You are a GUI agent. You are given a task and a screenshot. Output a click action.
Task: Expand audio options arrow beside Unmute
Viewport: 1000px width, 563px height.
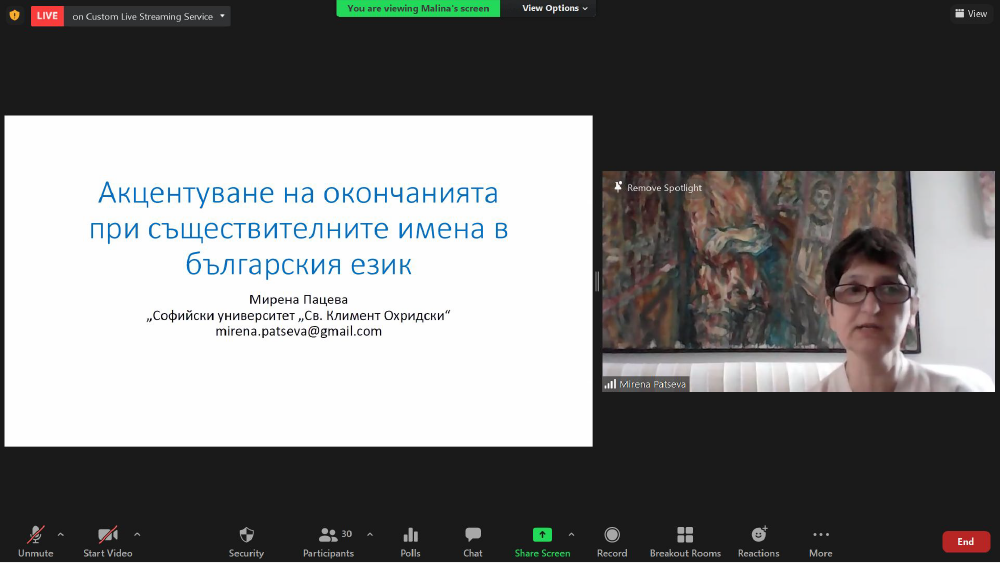click(61, 534)
